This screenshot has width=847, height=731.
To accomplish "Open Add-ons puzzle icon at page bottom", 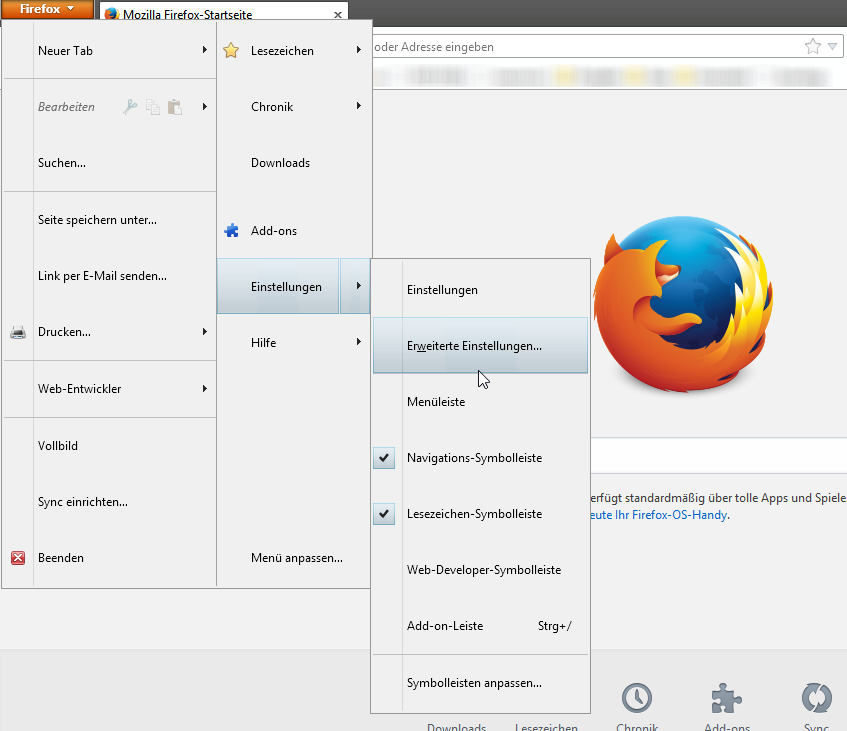I will pos(727,698).
